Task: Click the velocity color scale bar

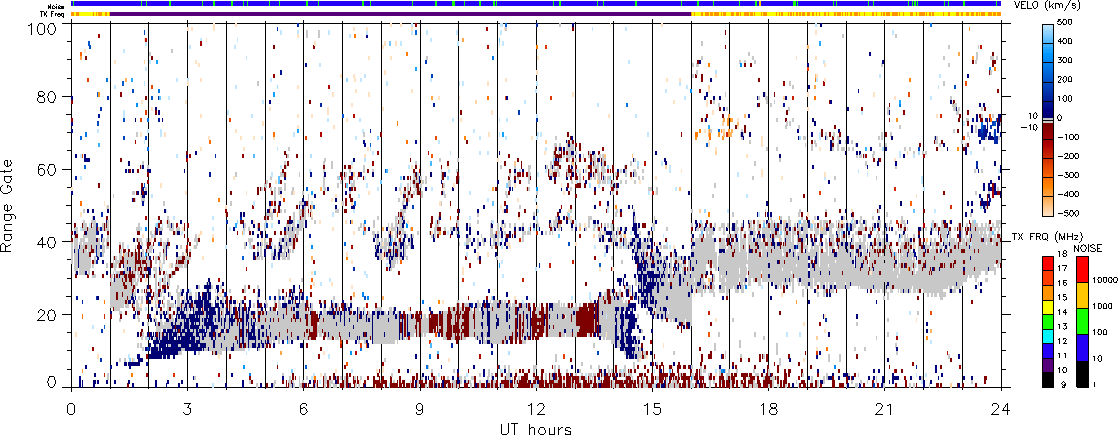Action: pos(1050,119)
